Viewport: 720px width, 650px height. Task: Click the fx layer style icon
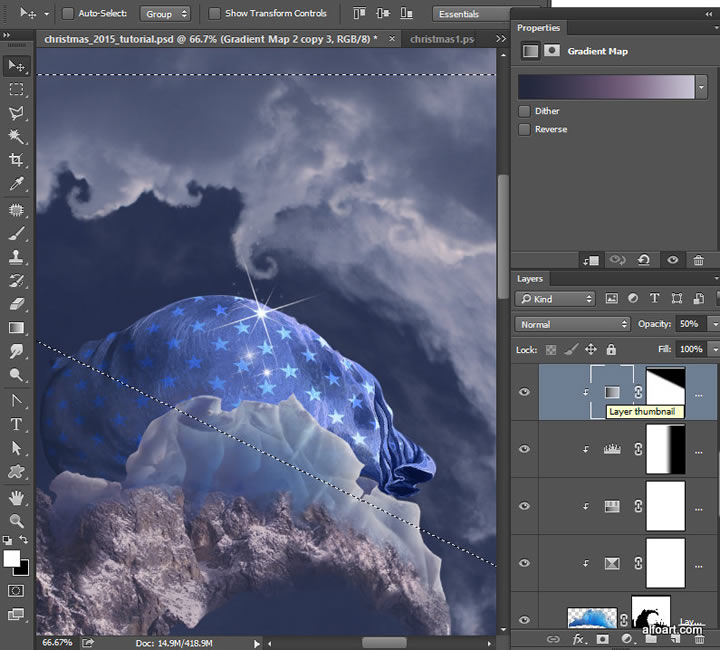(x=578, y=639)
